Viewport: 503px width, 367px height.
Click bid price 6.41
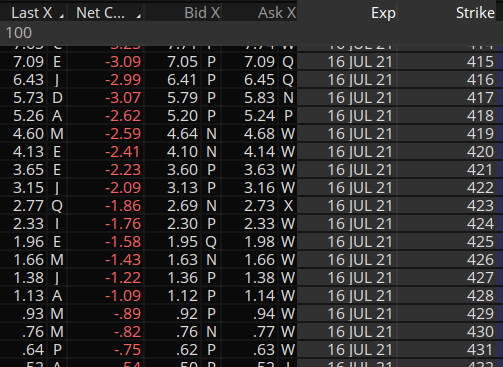(182, 80)
